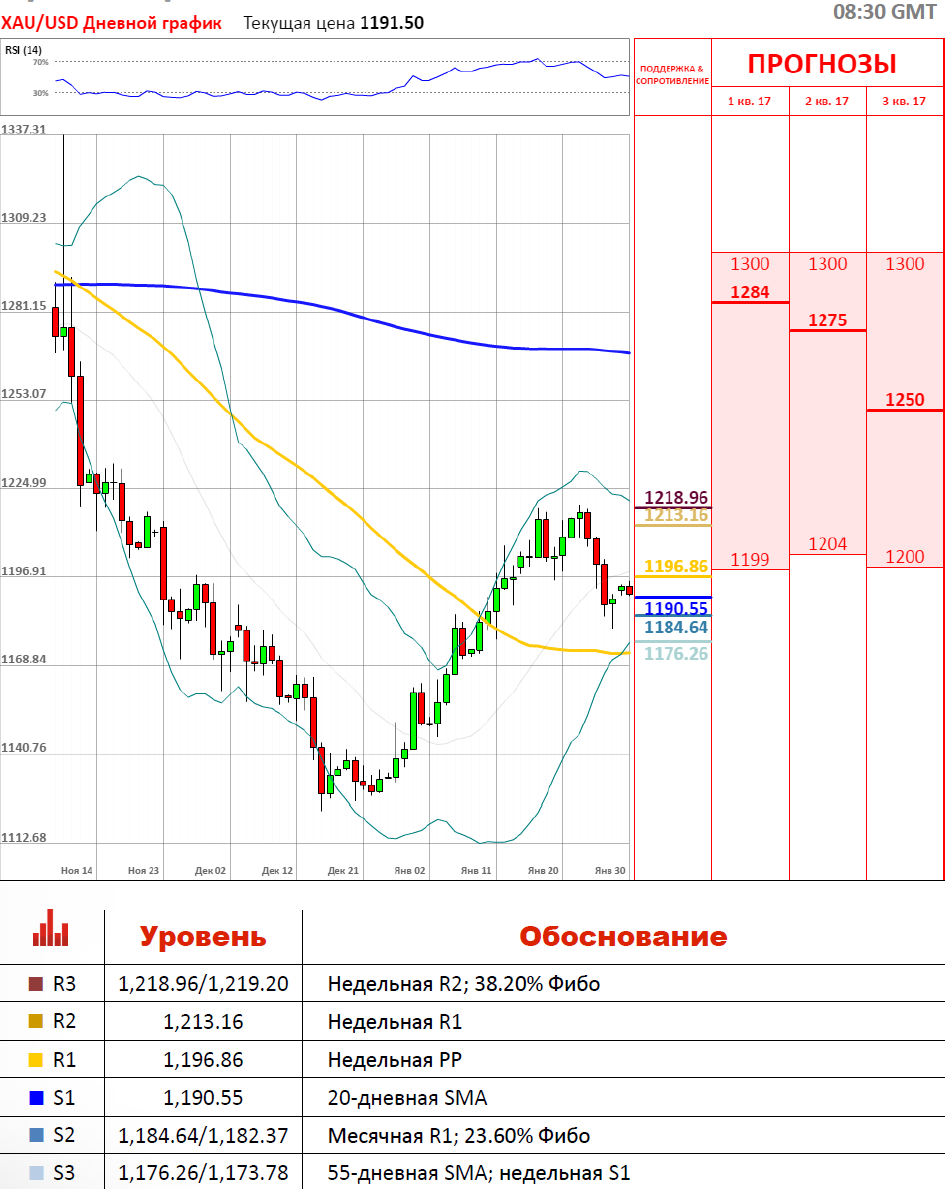The width and height of the screenshot is (950, 1189).
Task: Click the 'XAU/USD Дневной график' title
Action: pyautogui.click(x=112, y=23)
